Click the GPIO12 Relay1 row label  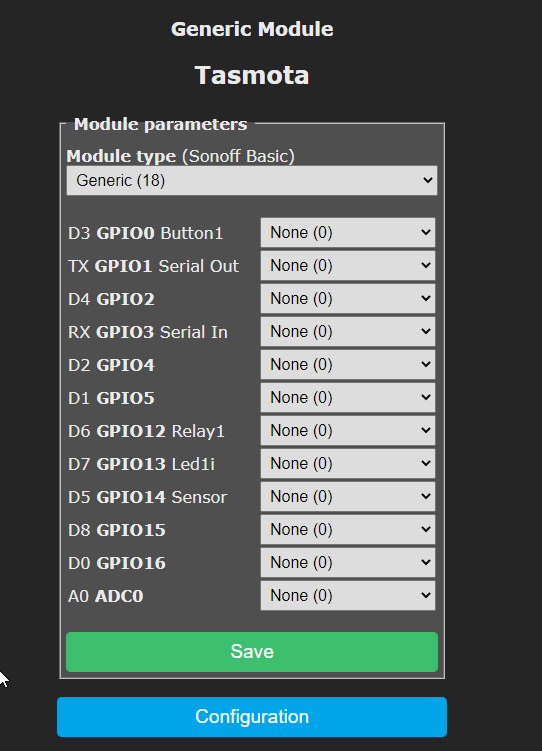point(146,431)
